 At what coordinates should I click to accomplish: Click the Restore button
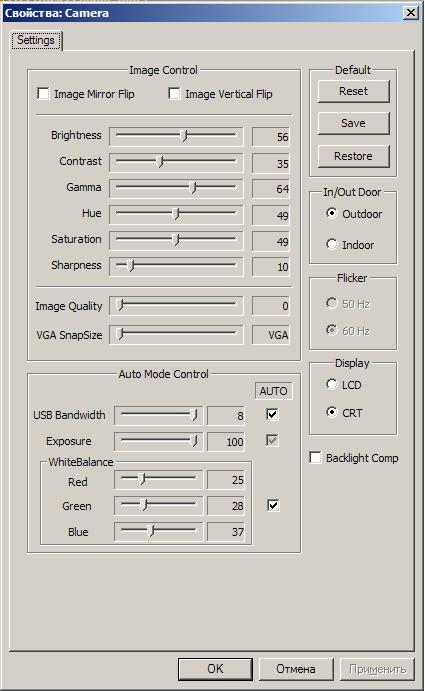point(354,156)
